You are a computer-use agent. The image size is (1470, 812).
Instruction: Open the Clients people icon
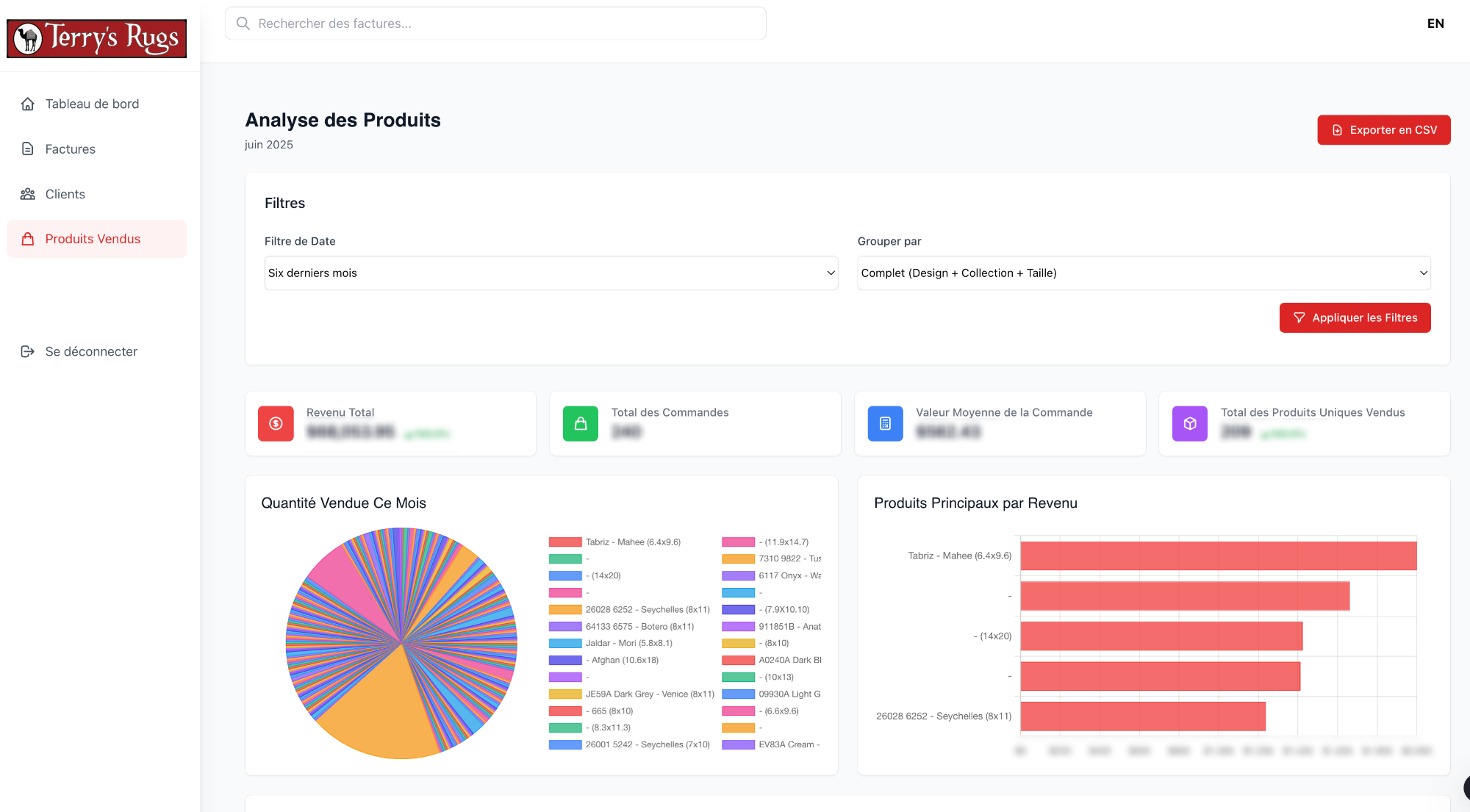(x=27, y=193)
